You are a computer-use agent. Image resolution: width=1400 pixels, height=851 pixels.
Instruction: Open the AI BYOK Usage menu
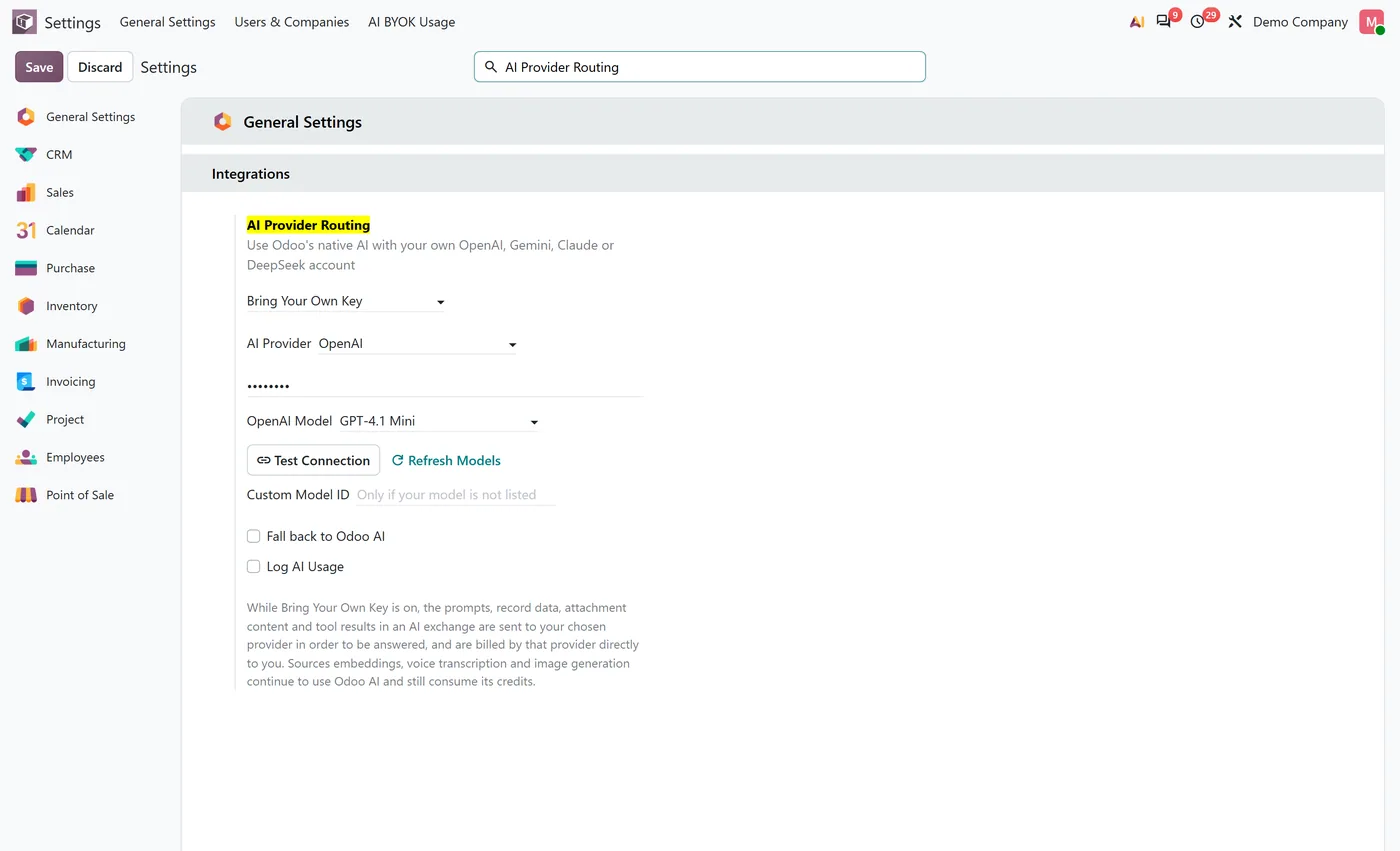pyautogui.click(x=411, y=22)
